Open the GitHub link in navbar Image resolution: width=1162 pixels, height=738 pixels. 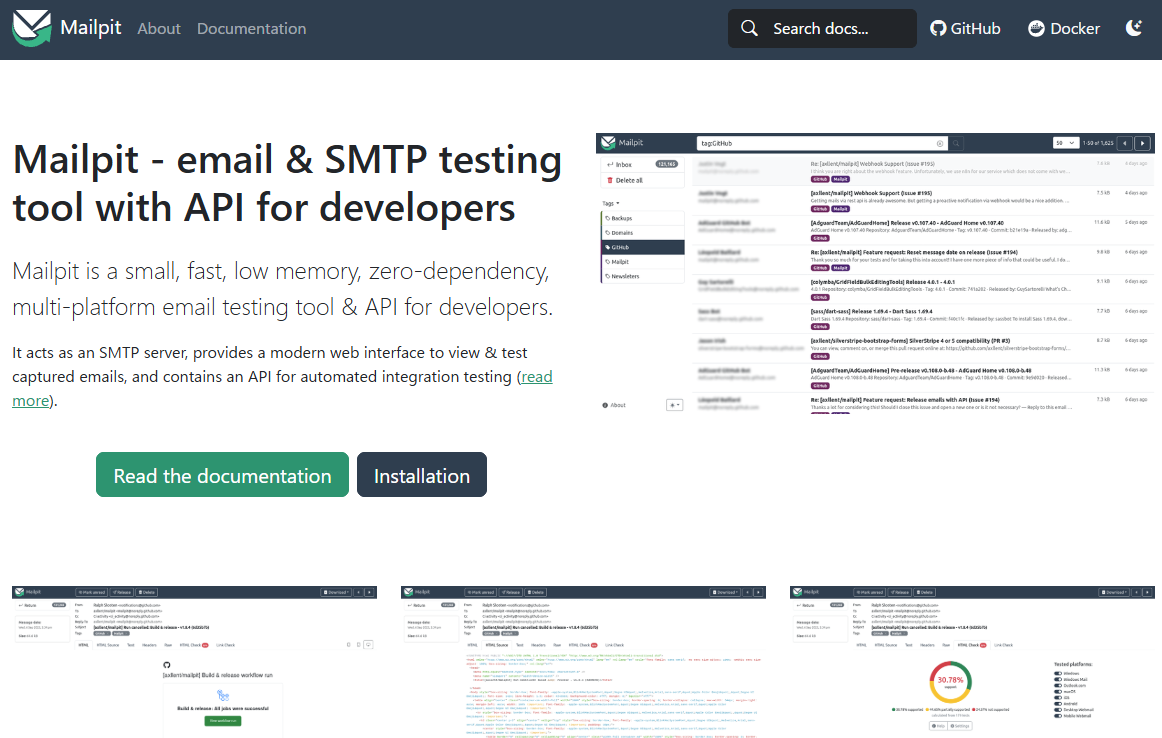pos(965,28)
